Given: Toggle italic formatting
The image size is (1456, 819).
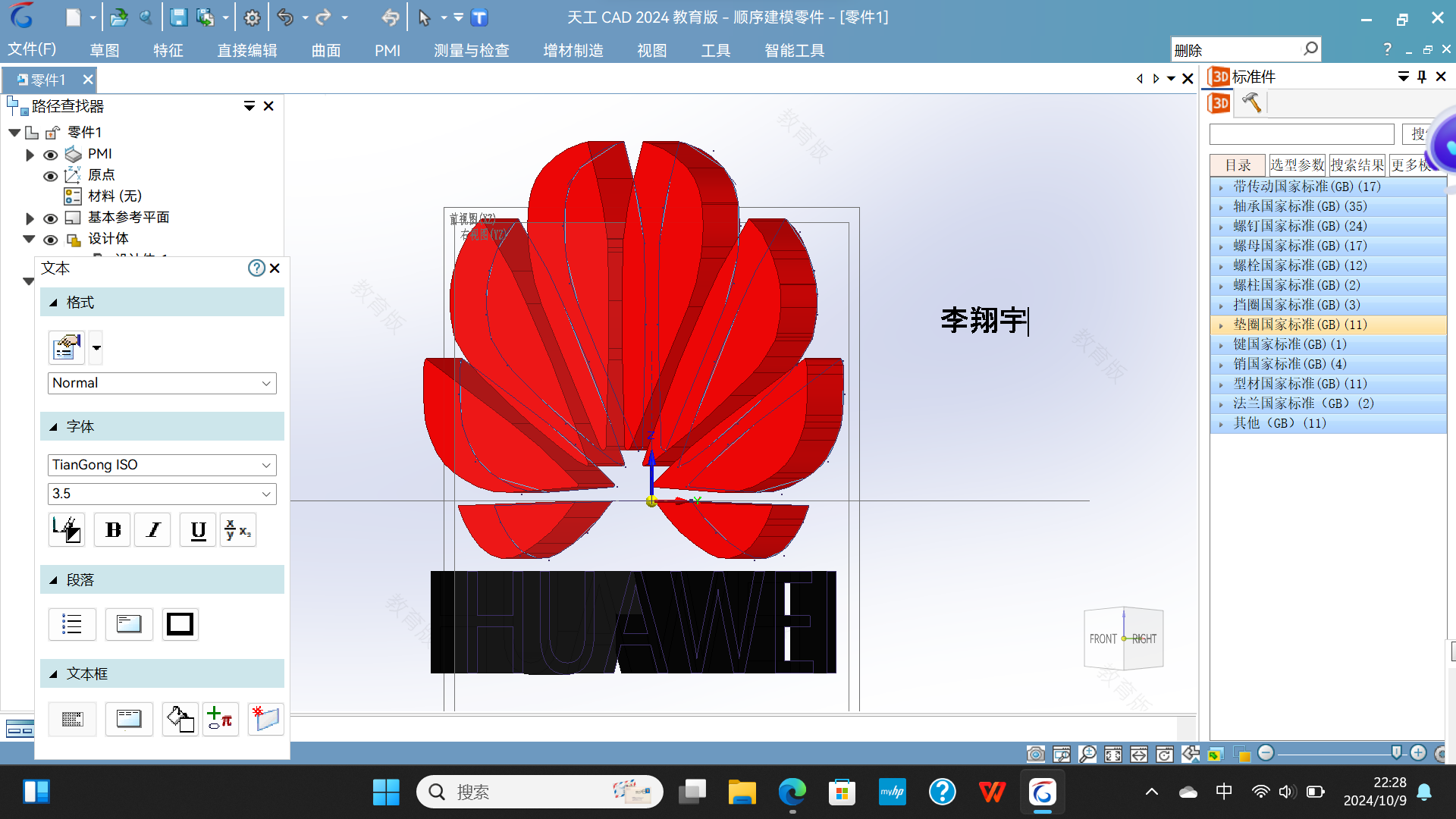Looking at the screenshot, I should pos(152,529).
